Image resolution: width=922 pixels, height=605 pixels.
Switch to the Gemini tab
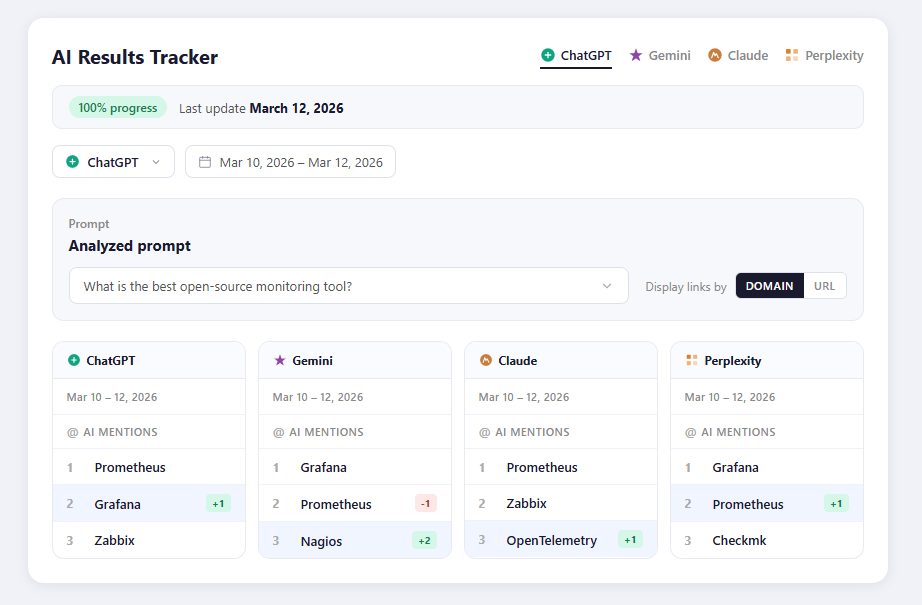660,56
